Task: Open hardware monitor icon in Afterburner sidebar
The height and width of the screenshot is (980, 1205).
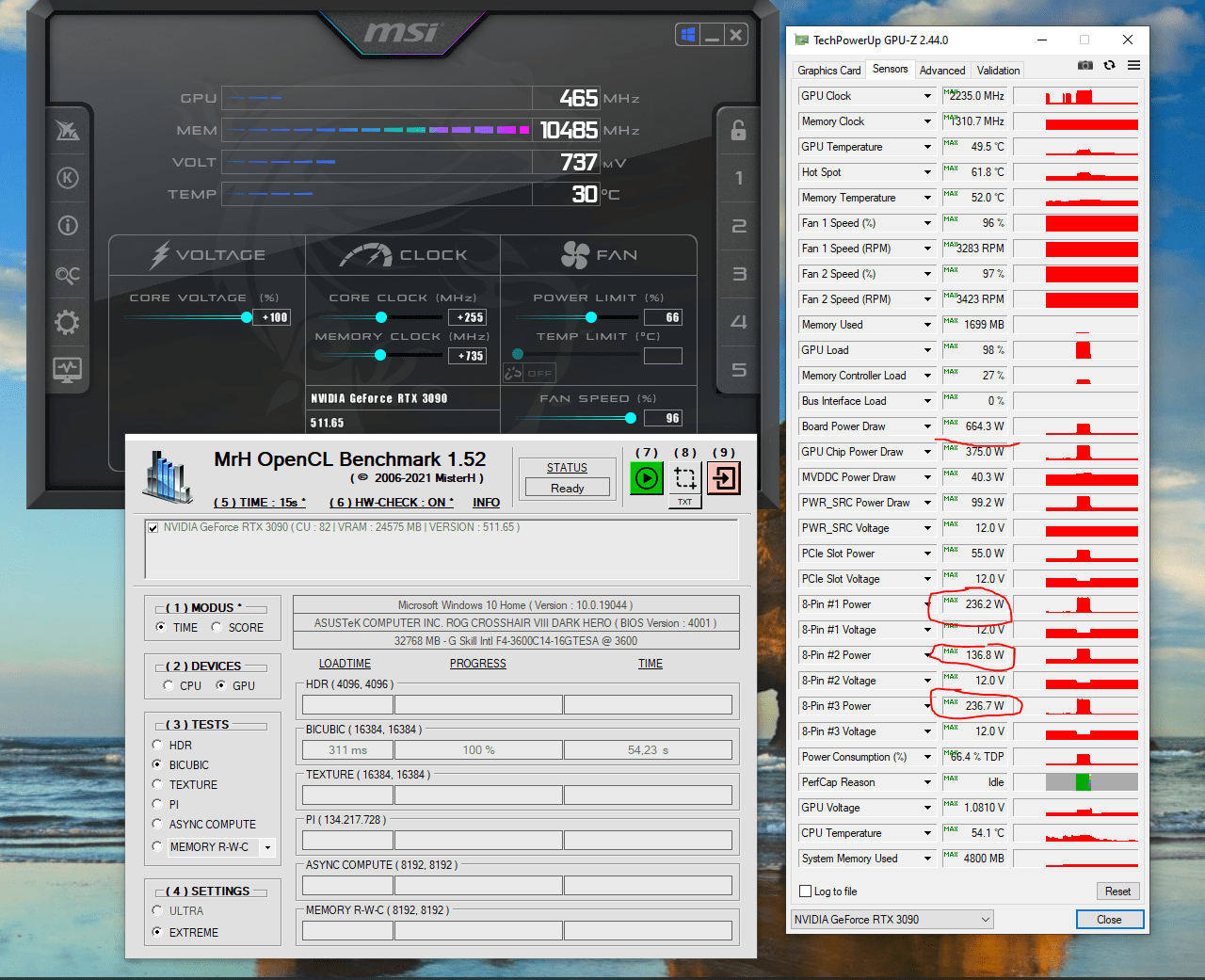Action: point(68,370)
